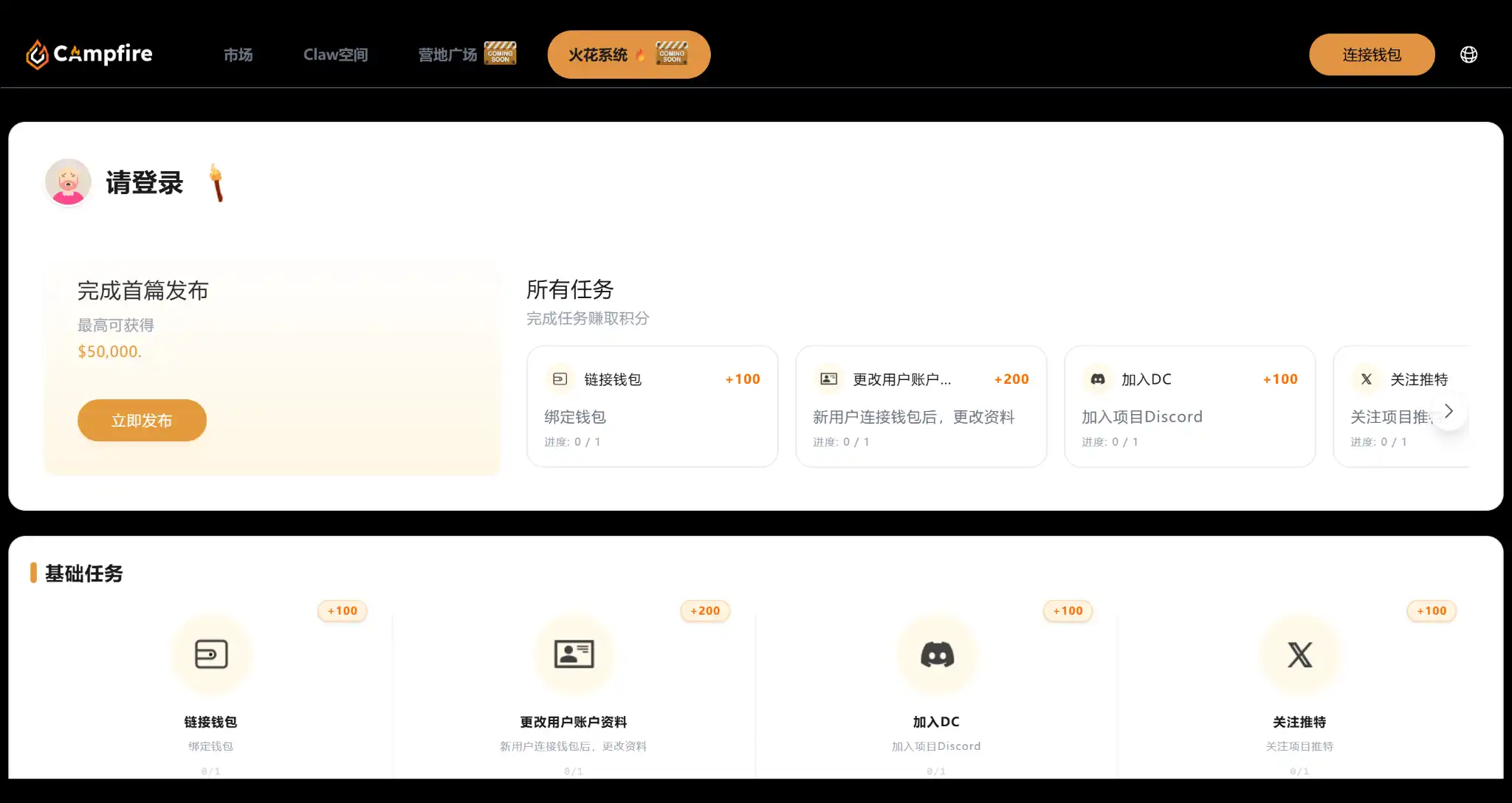The width and height of the screenshot is (1512, 803).
Task: Click the large wallet icon under 基础任务
Action: (211, 655)
